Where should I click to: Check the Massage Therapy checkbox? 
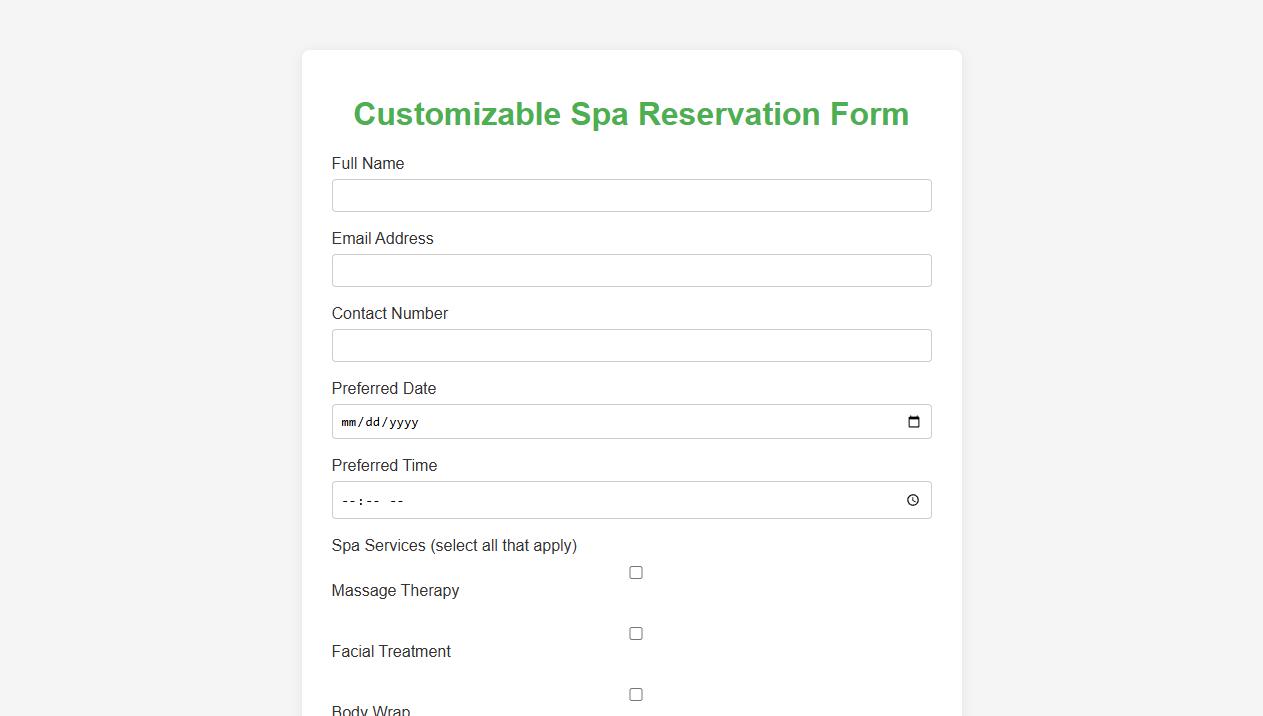(636, 572)
